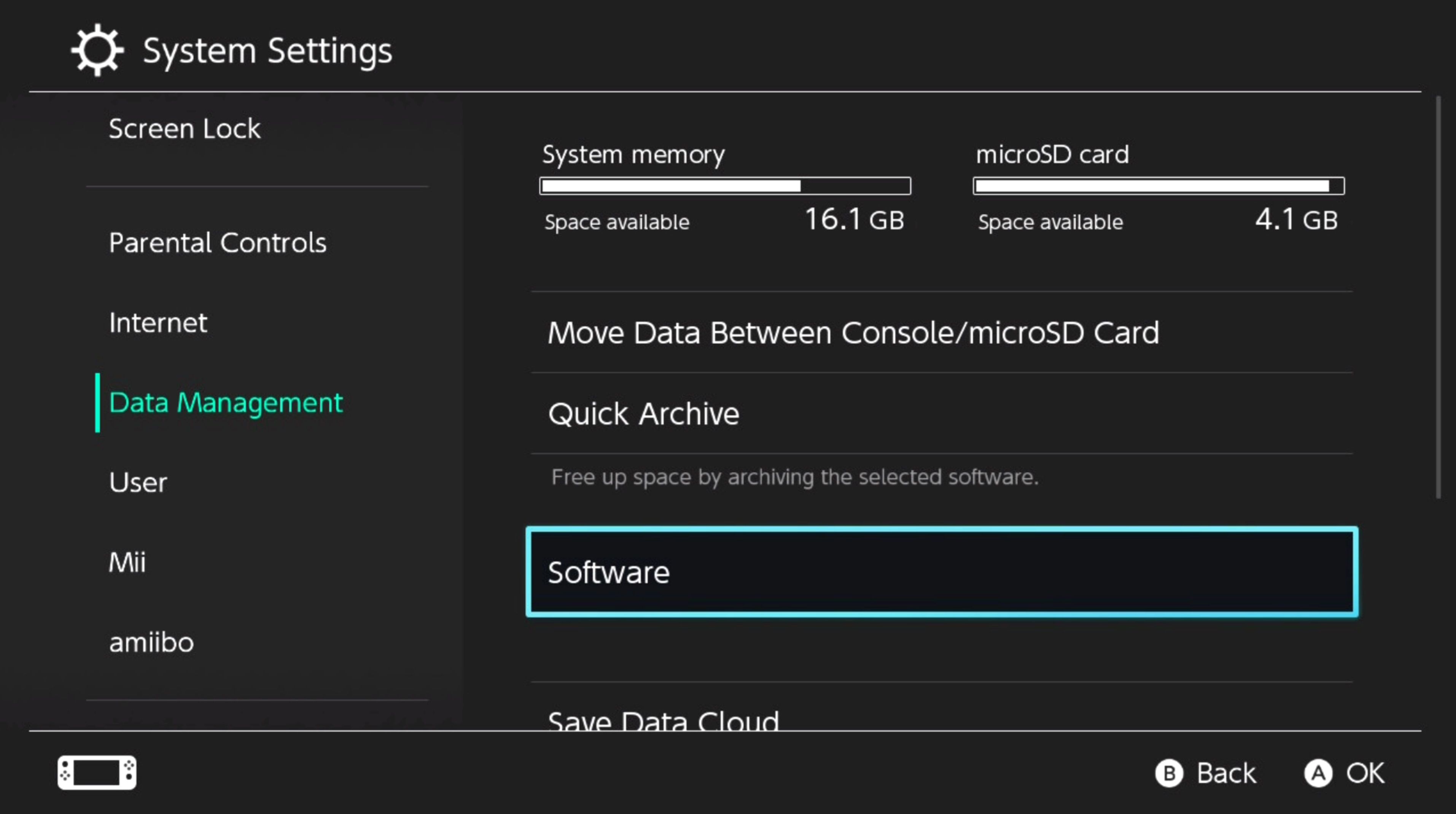Switch to the Internet section
This screenshot has width=1456, height=814.
(x=158, y=322)
